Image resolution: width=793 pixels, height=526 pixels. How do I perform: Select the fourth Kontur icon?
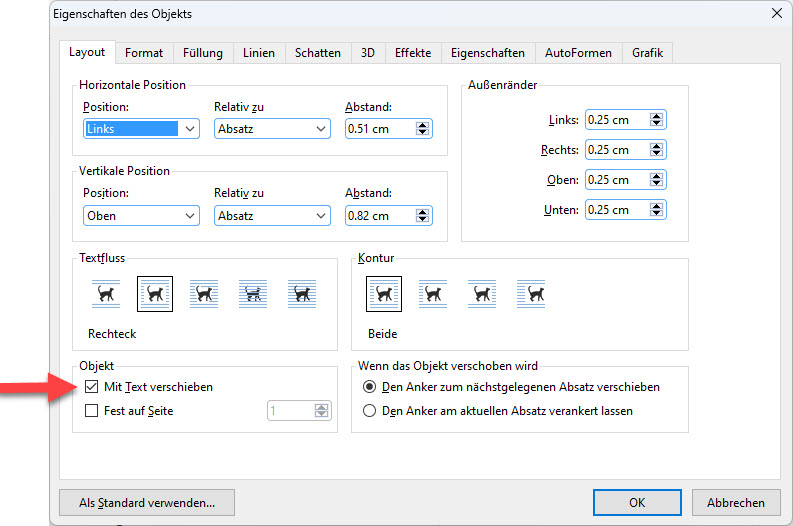point(531,294)
